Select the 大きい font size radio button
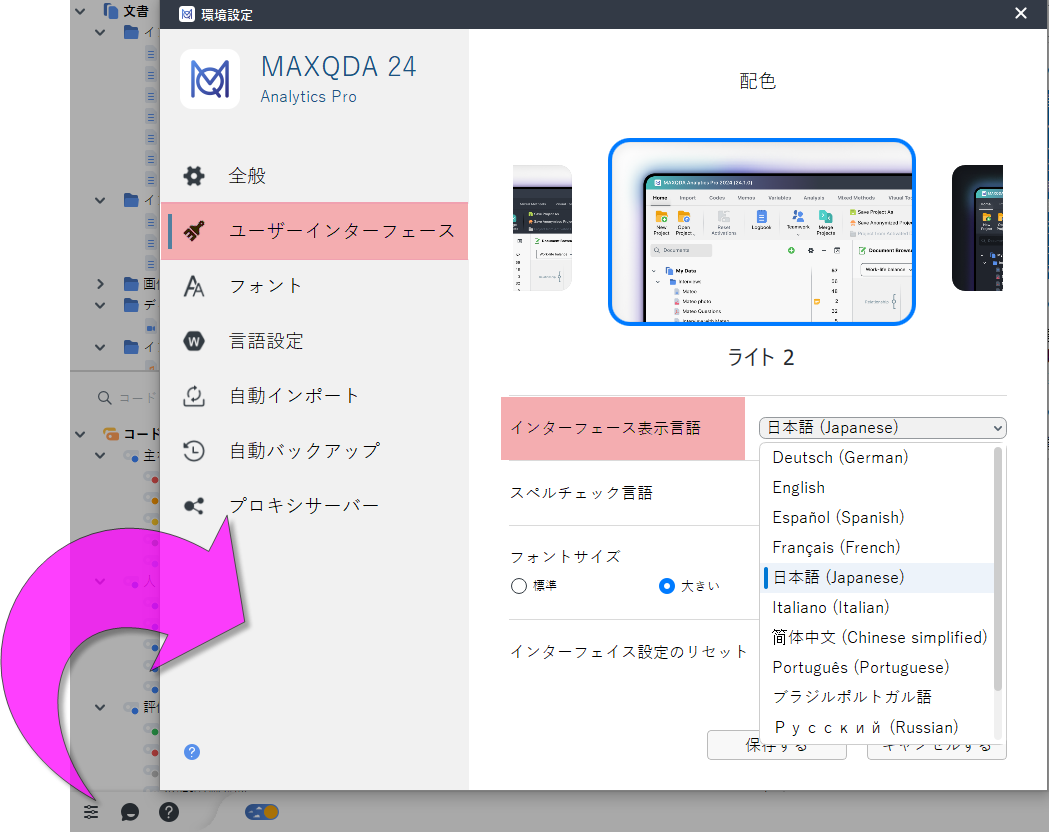This screenshot has width=1049, height=832. pos(667,586)
